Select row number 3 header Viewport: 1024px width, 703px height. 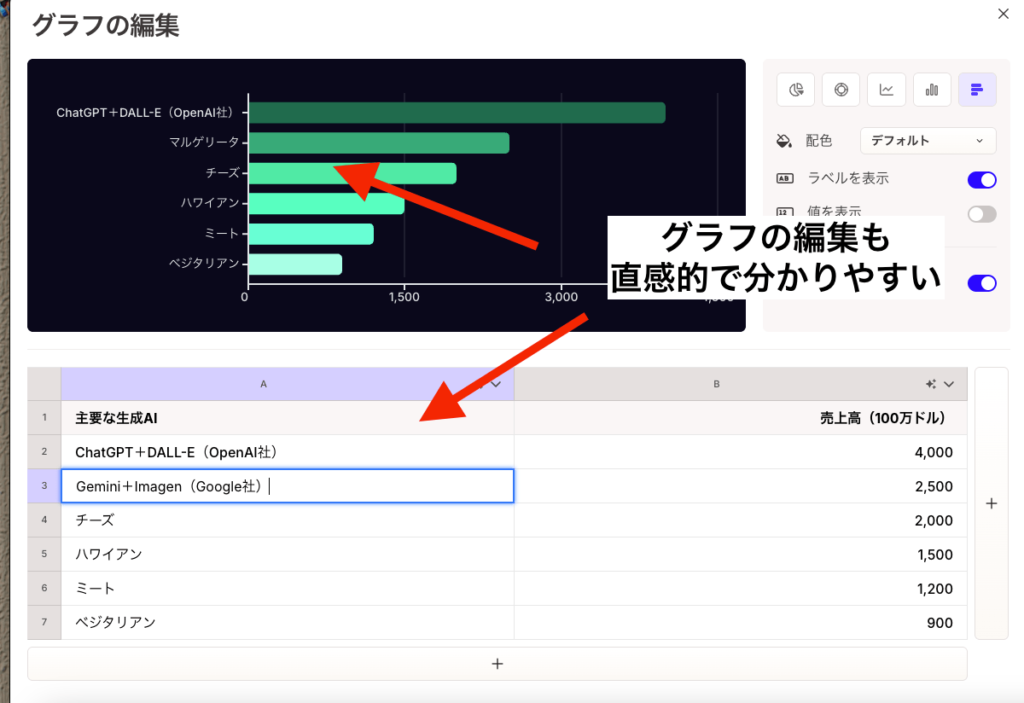pyautogui.click(x=44, y=485)
